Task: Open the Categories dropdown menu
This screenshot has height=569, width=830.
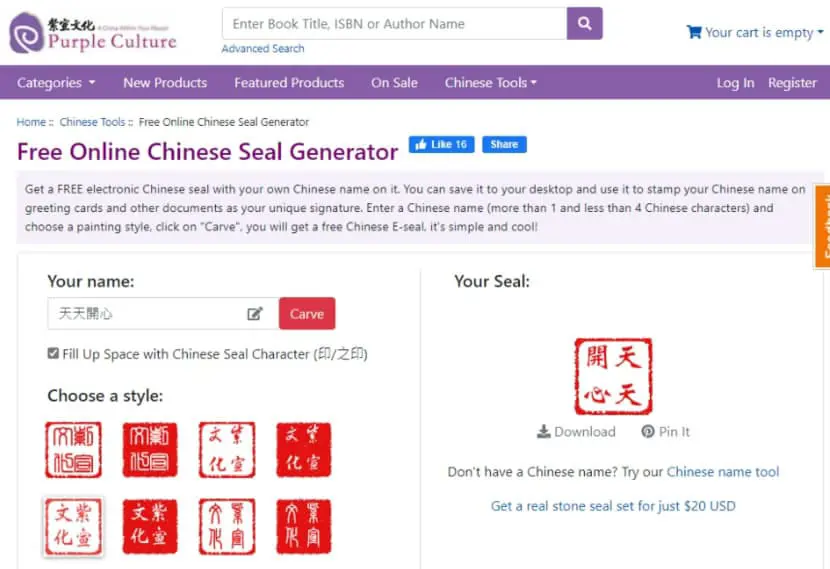Action: (56, 83)
